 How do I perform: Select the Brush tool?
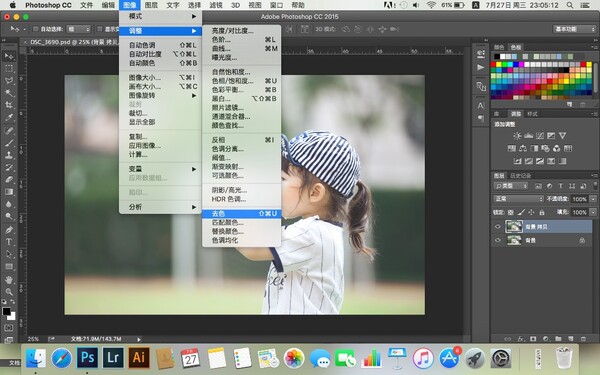click(x=9, y=143)
